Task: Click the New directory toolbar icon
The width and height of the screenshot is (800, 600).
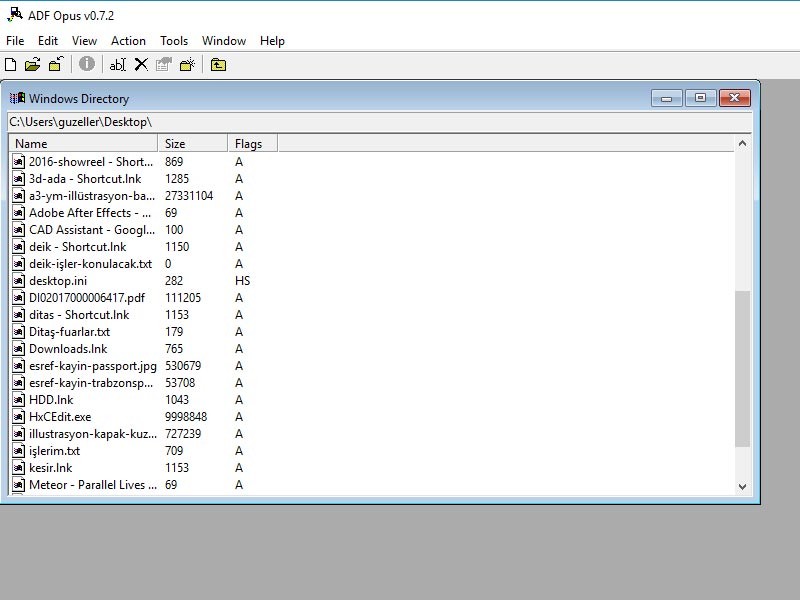Action: 188,64
